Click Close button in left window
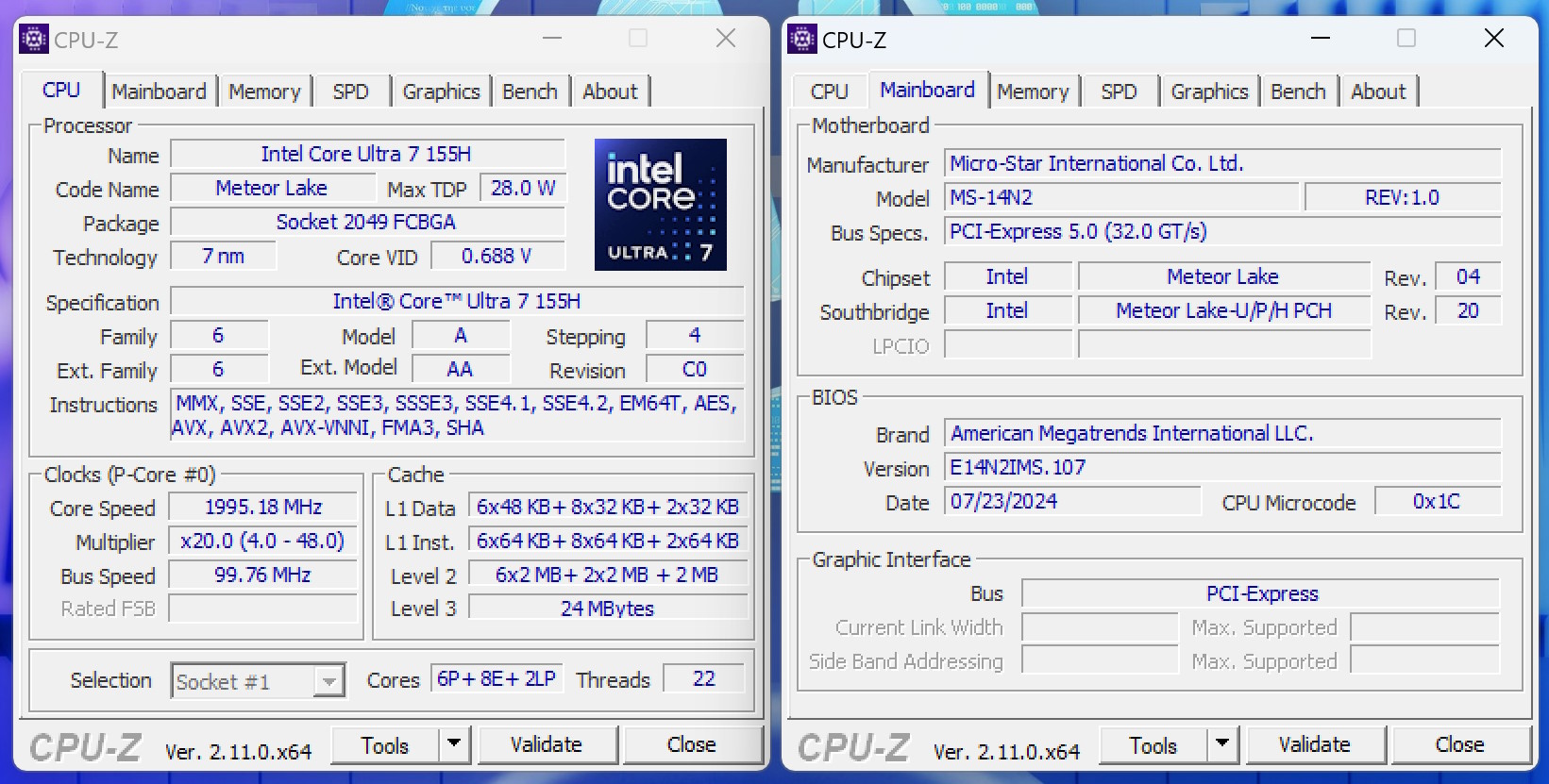Image resolution: width=1549 pixels, height=784 pixels. pyautogui.click(x=692, y=744)
